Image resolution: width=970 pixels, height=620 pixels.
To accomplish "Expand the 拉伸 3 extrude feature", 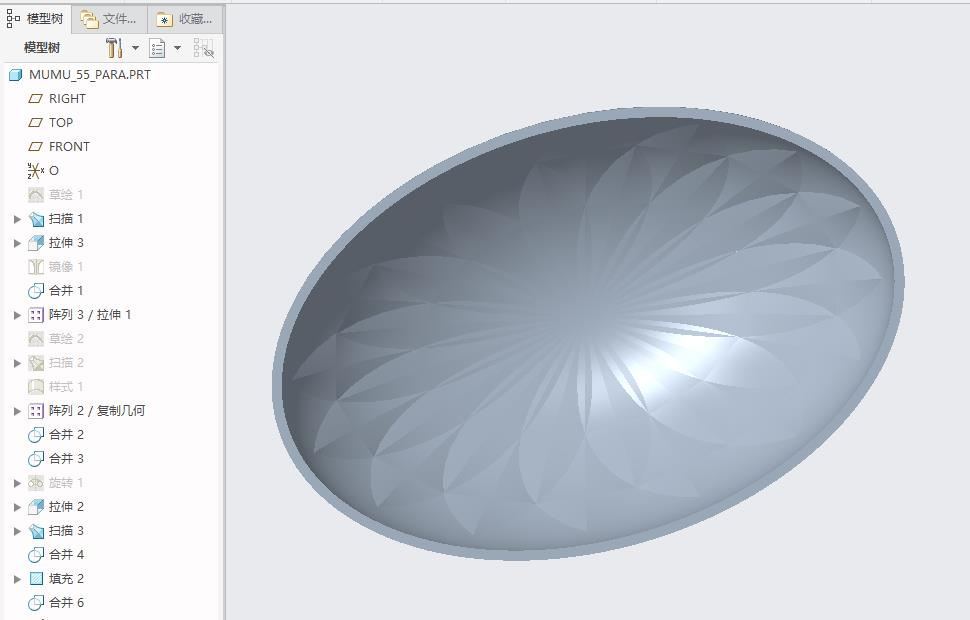I will tap(17, 243).
